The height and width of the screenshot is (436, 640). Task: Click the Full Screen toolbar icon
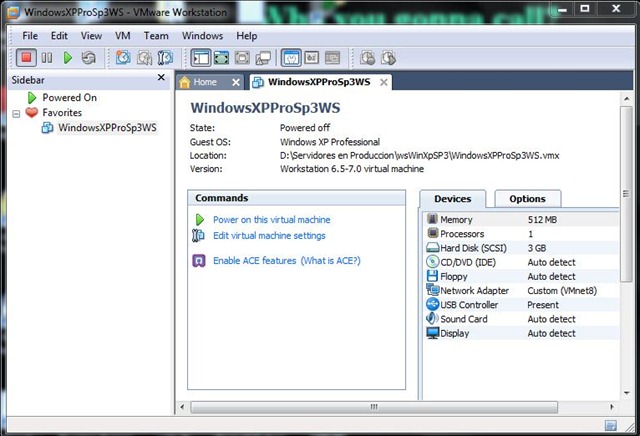click(x=221, y=58)
